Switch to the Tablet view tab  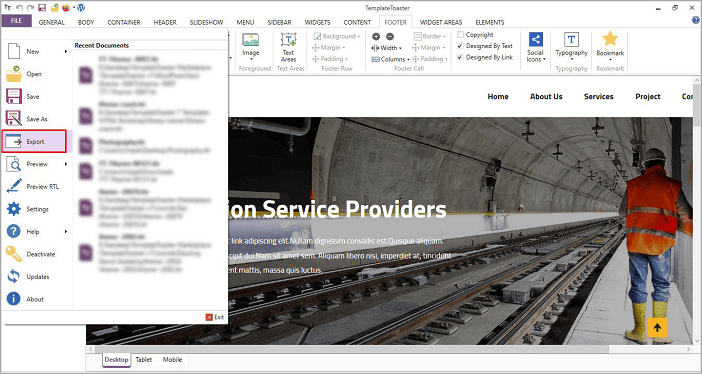coord(144,360)
